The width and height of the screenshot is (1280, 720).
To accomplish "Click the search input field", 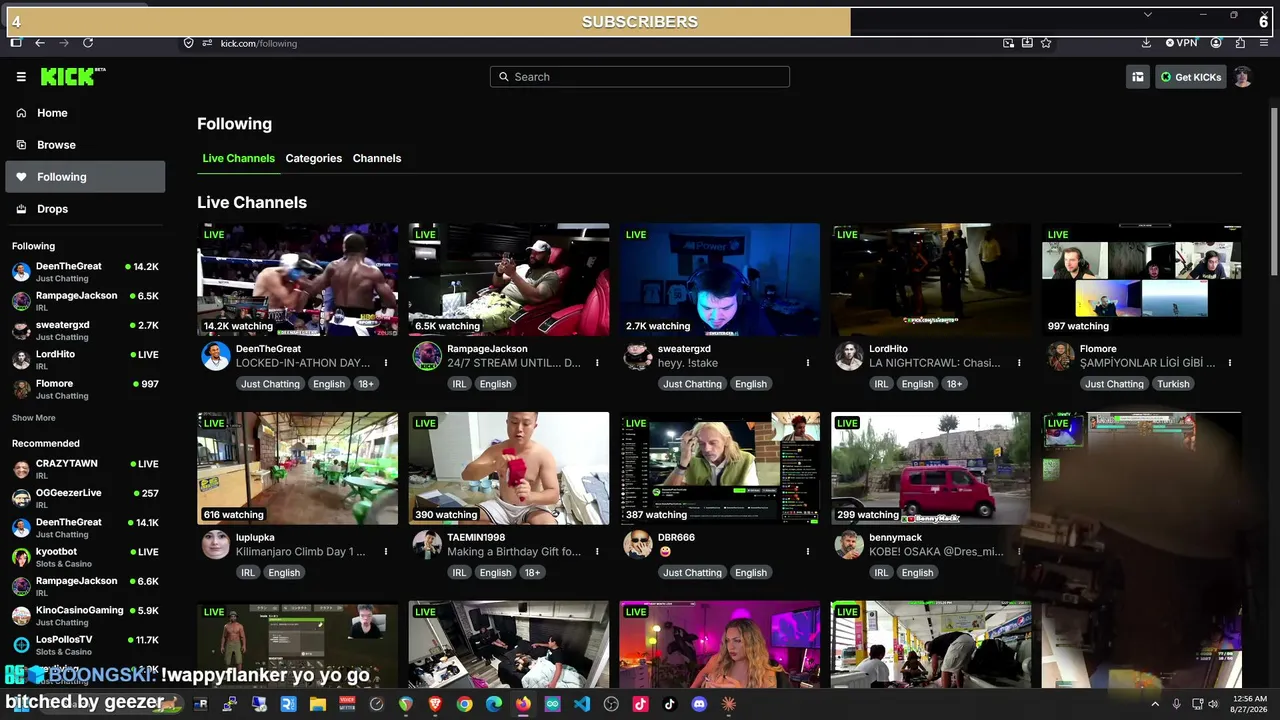I will [x=640, y=77].
